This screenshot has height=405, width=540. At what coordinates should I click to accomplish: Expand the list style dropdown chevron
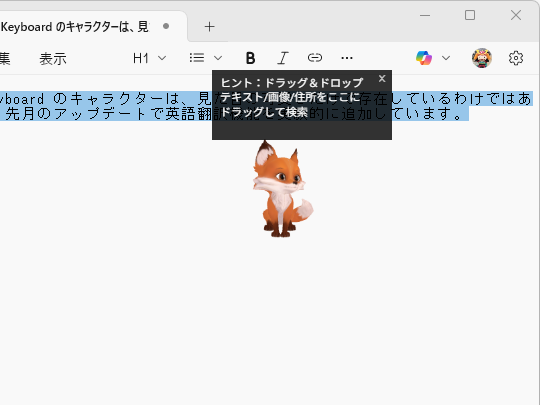tap(218, 58)
